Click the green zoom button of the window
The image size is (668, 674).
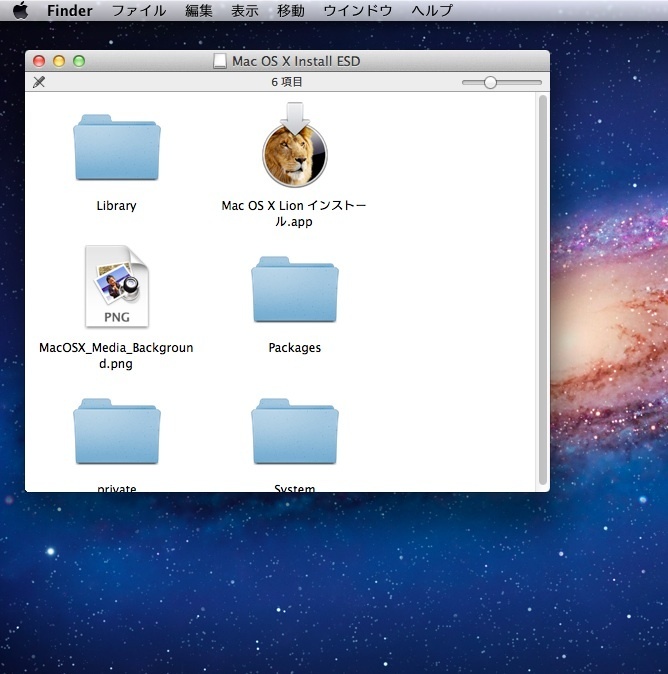tap(79, 61)
